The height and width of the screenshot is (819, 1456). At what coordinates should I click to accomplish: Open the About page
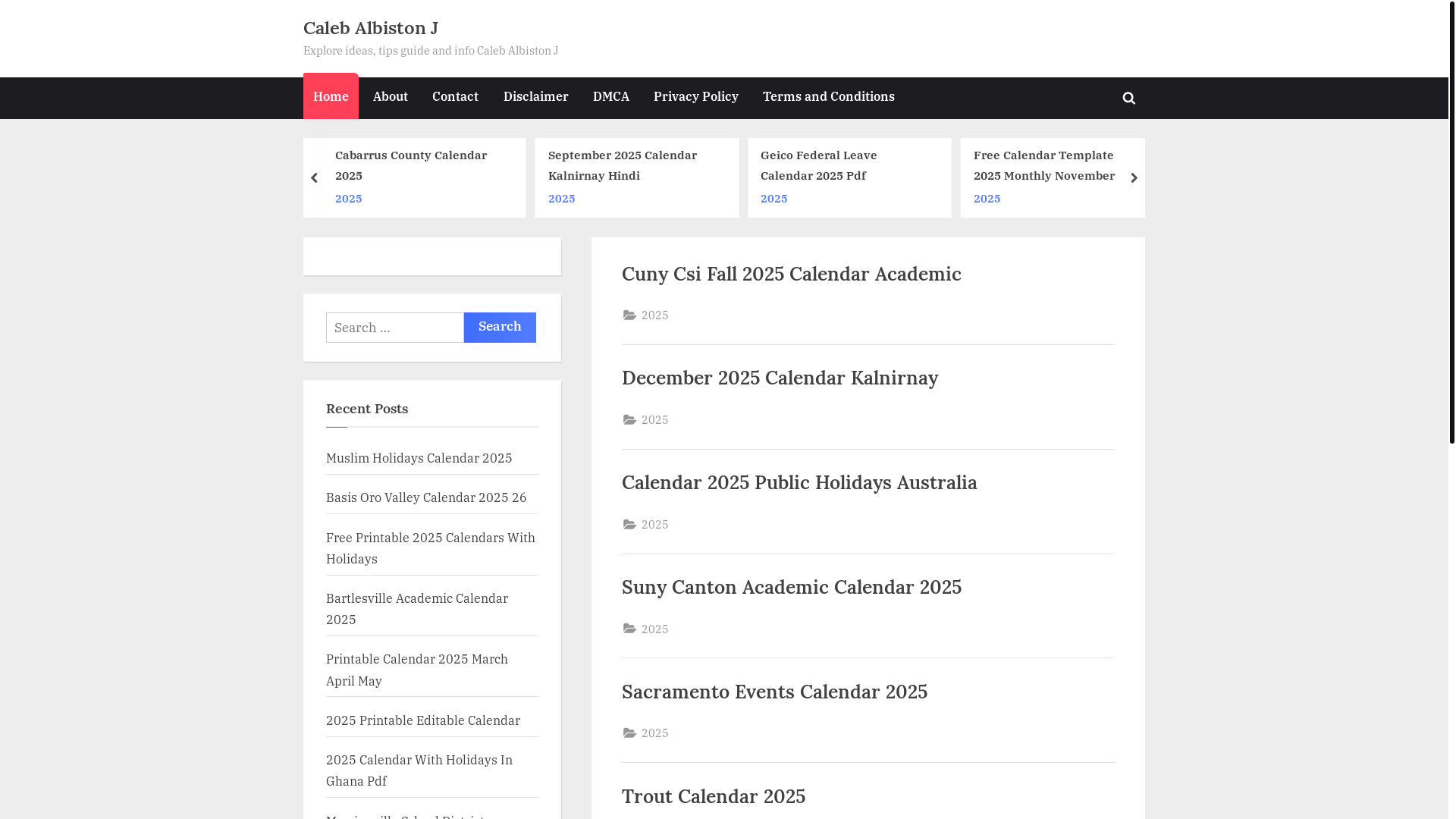click(391, 97)
